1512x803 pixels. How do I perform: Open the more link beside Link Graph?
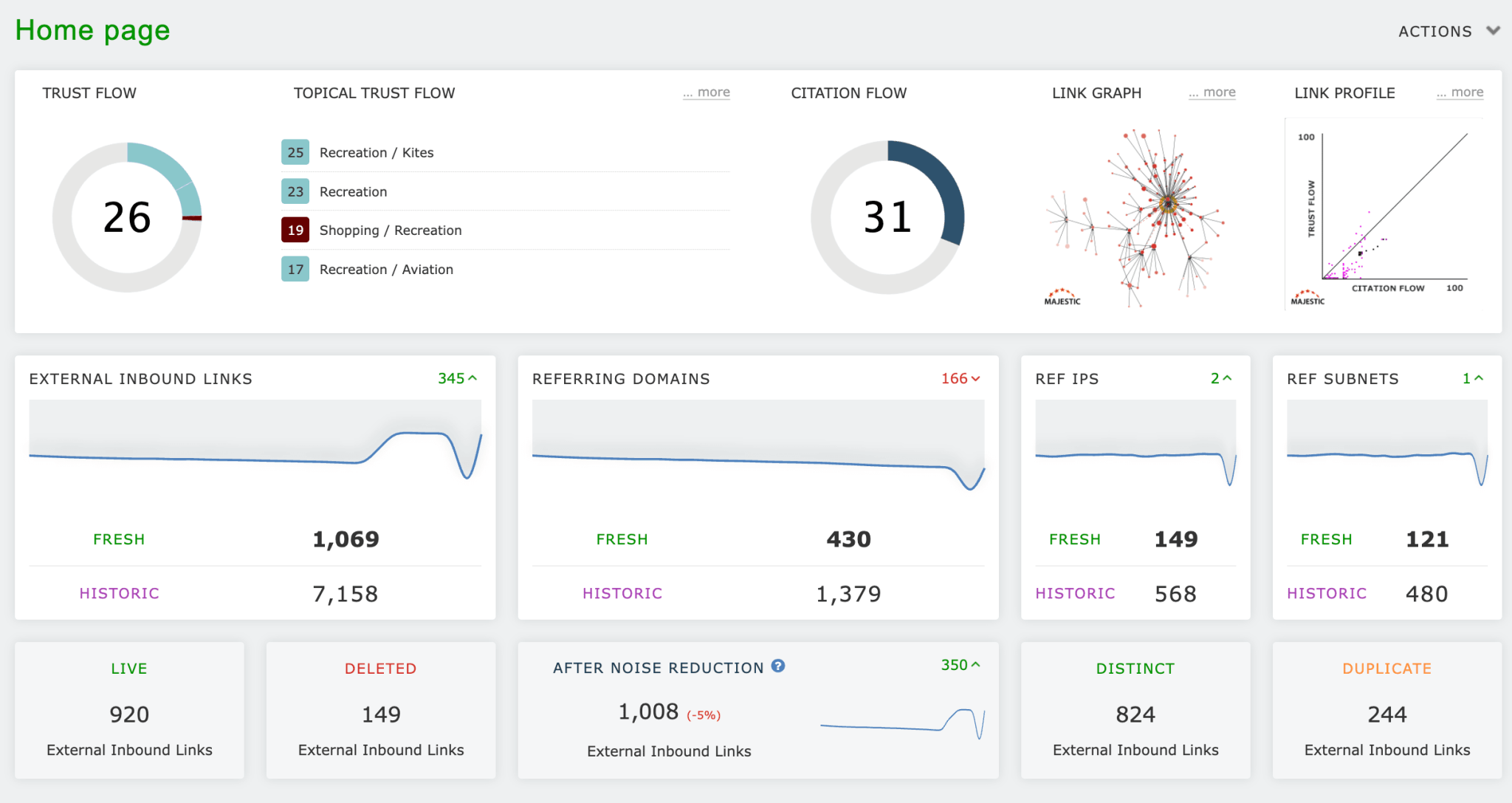(1212, 92)
